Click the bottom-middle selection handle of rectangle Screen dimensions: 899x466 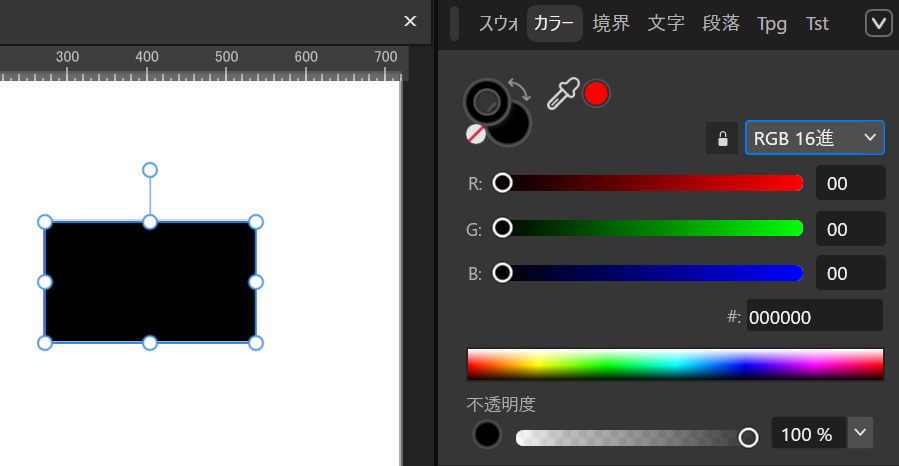[150, 343]
